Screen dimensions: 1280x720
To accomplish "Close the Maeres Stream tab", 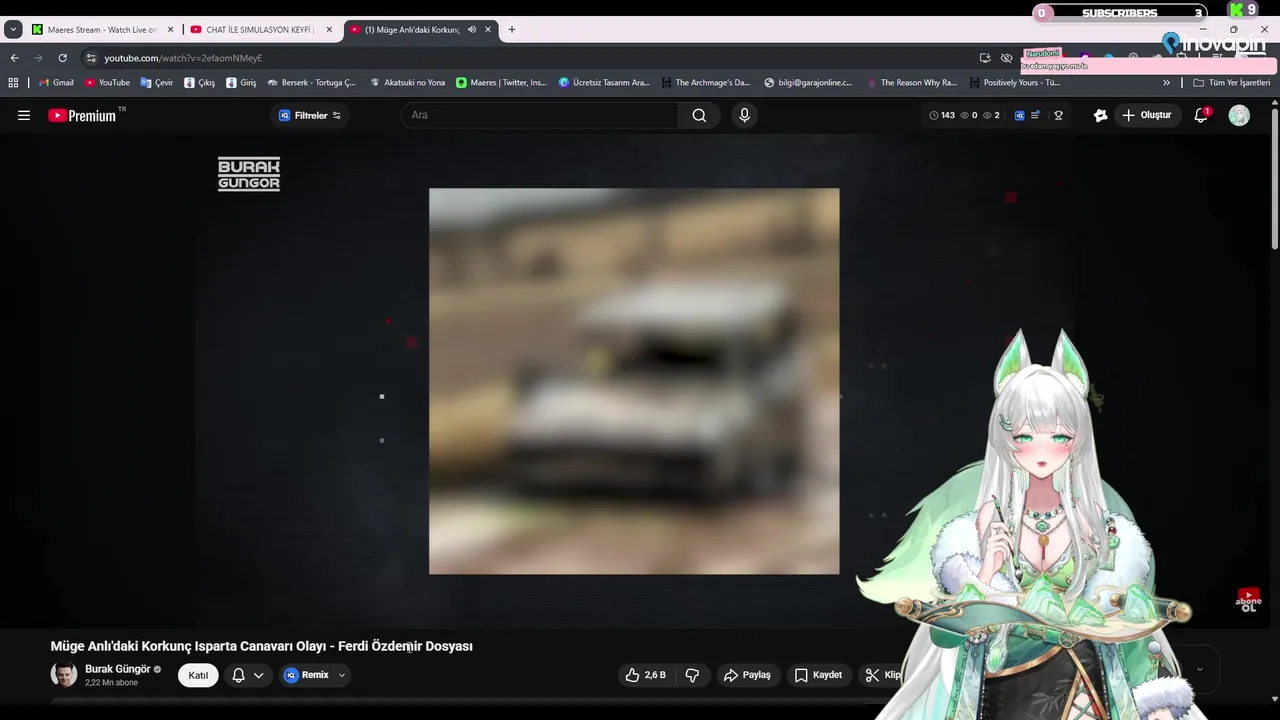I will pyautogui.click(x=170, y=29).
